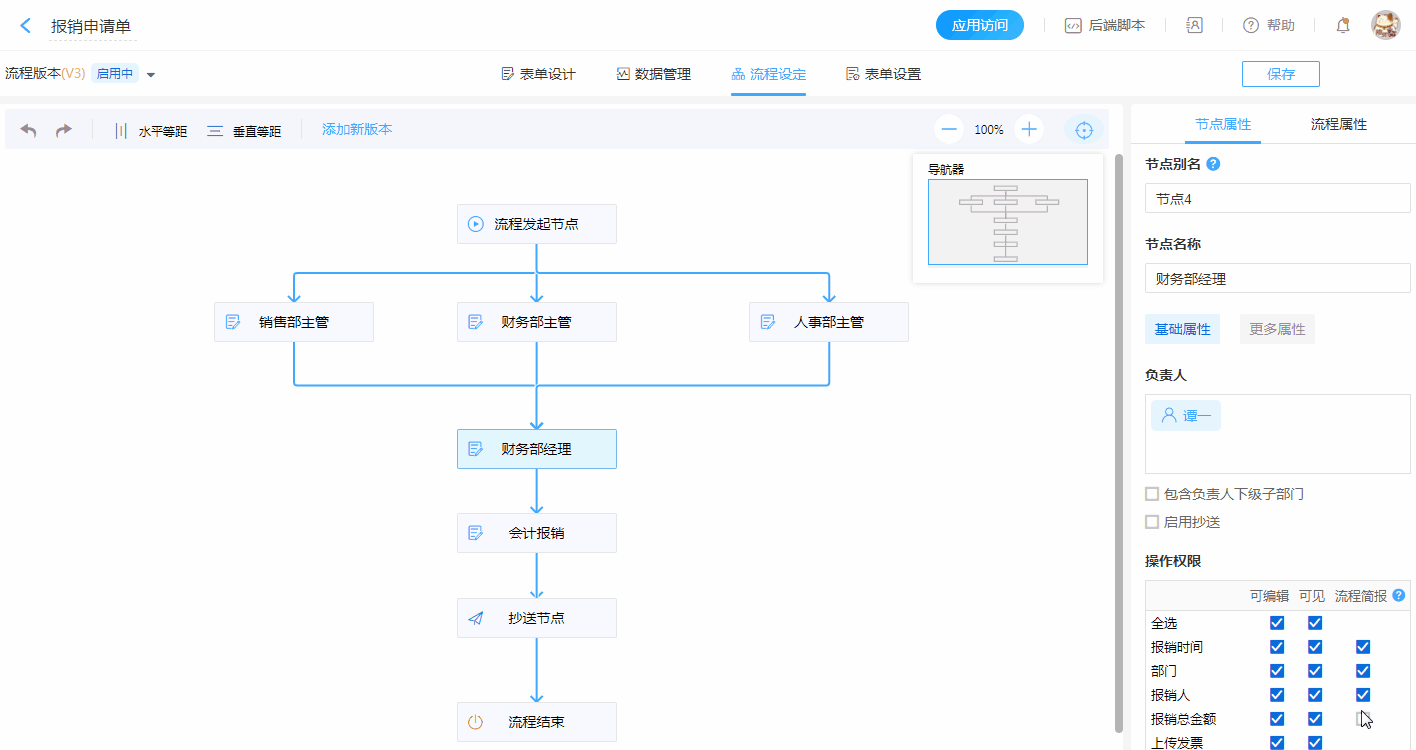Open the notification bell

[x=1343, y=26]
